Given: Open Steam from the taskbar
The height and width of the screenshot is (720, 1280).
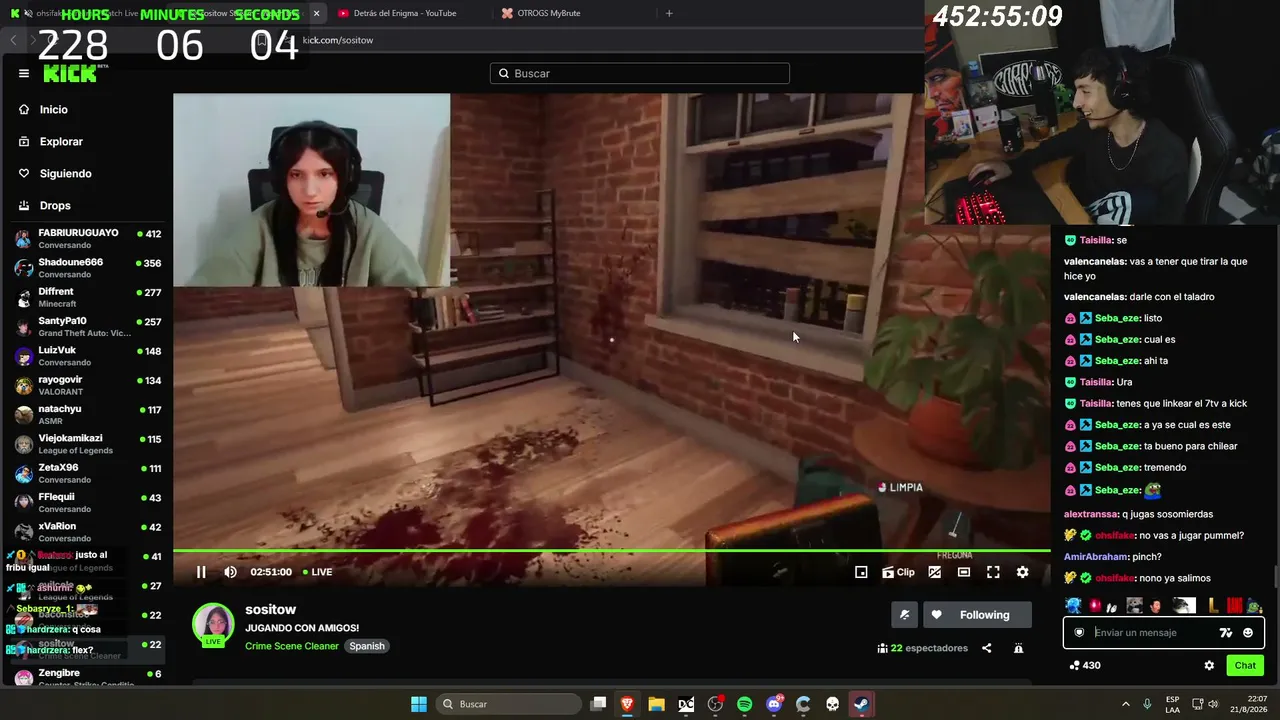Looking at the screenshot, I should (861, 704).
